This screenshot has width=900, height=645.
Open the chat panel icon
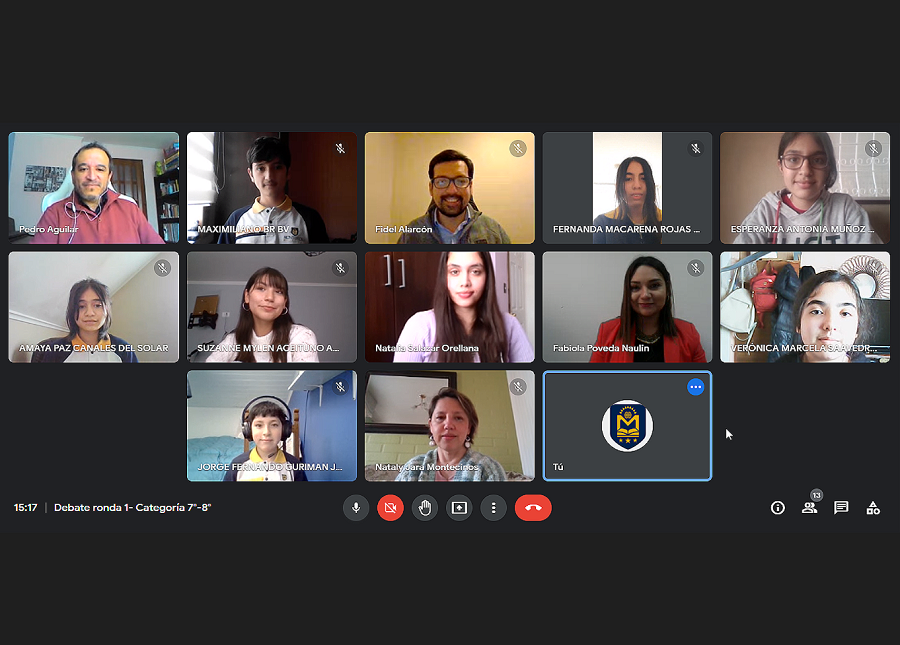coord(841,508)
